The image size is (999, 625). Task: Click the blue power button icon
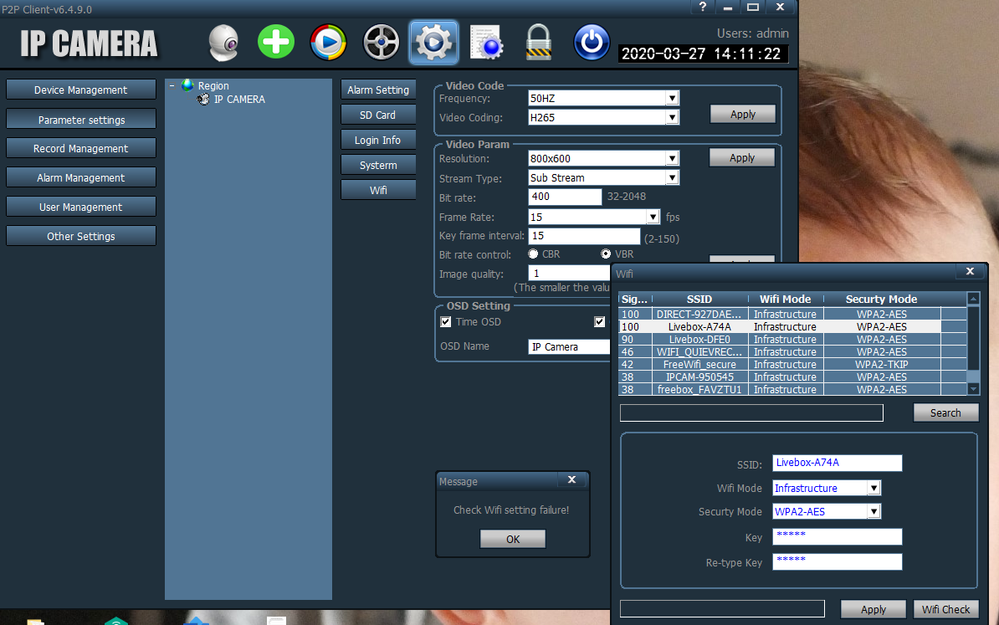pyautogui.click(x=591, y=43)
